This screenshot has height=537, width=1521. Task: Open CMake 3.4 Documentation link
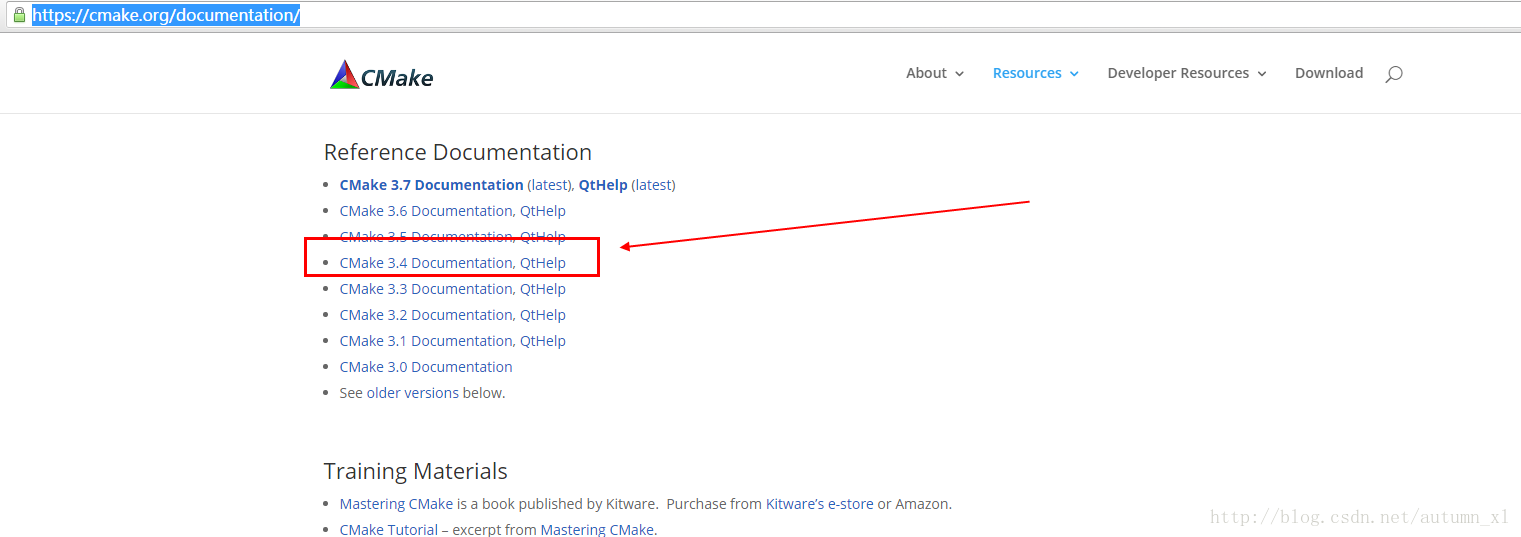(x=426, y=263)
